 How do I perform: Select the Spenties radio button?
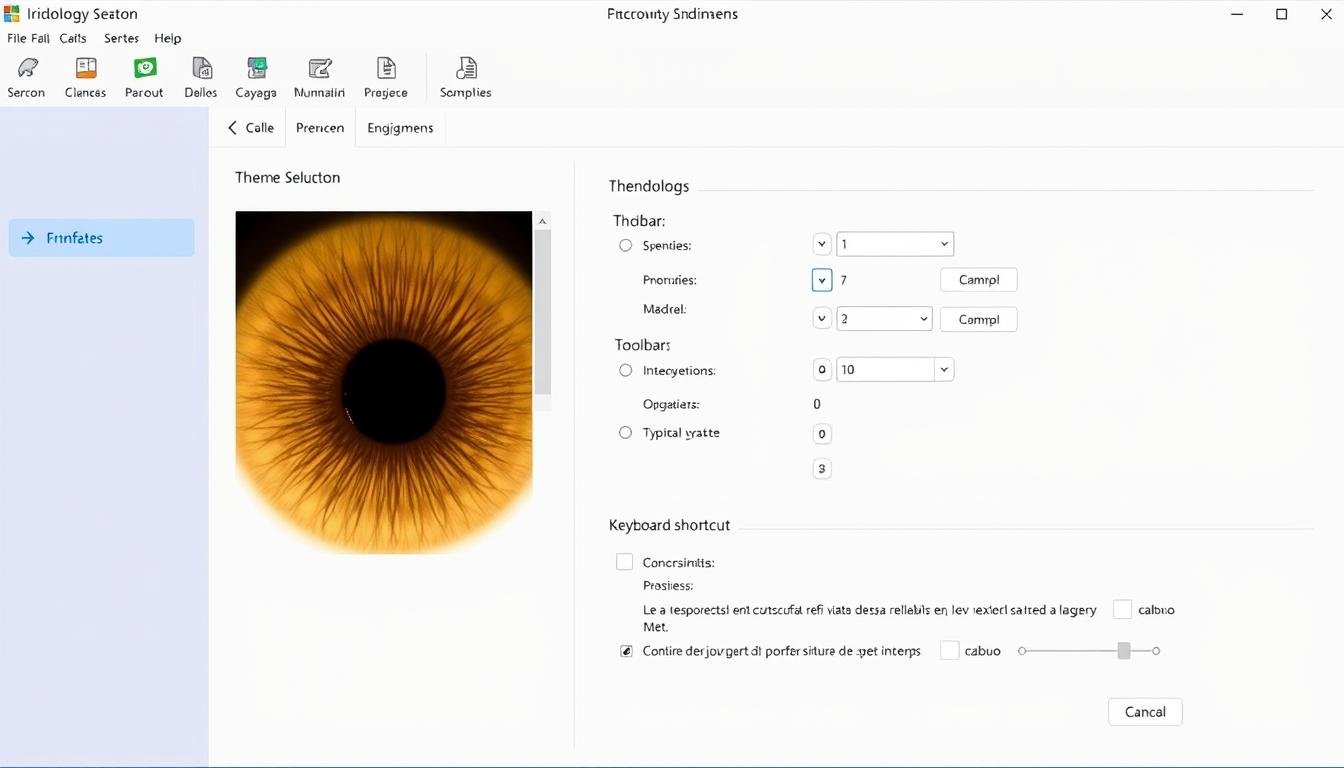[626, 245]
